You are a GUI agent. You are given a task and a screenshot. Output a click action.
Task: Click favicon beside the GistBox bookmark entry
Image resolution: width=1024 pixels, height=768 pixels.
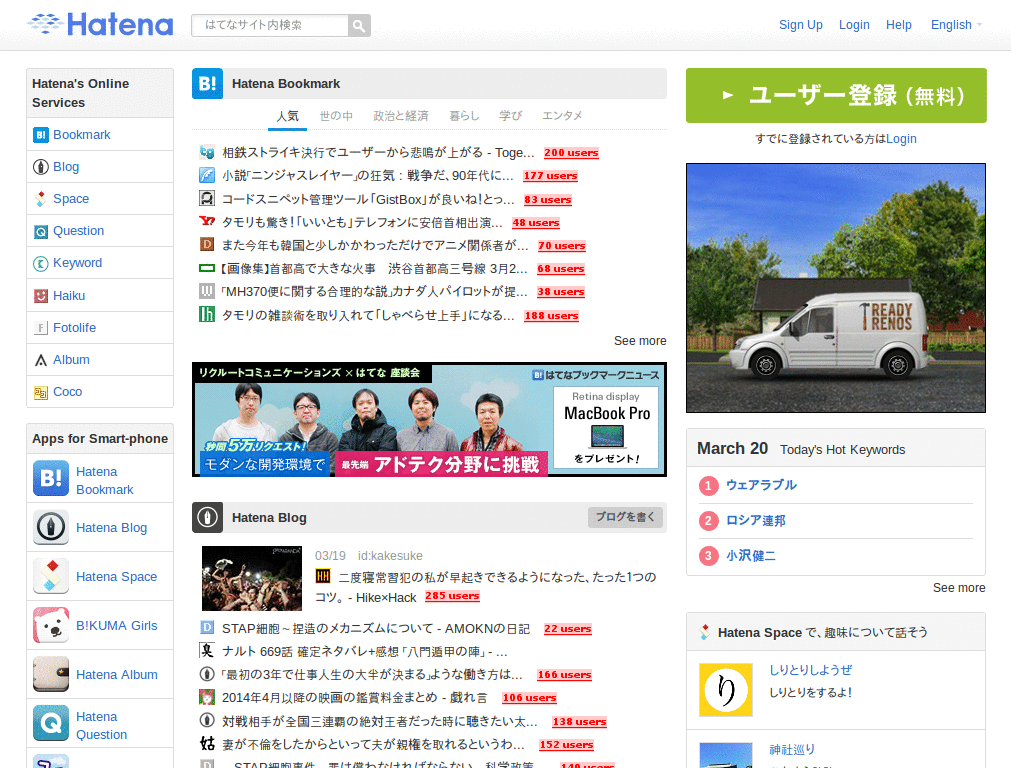pos(207,199)
